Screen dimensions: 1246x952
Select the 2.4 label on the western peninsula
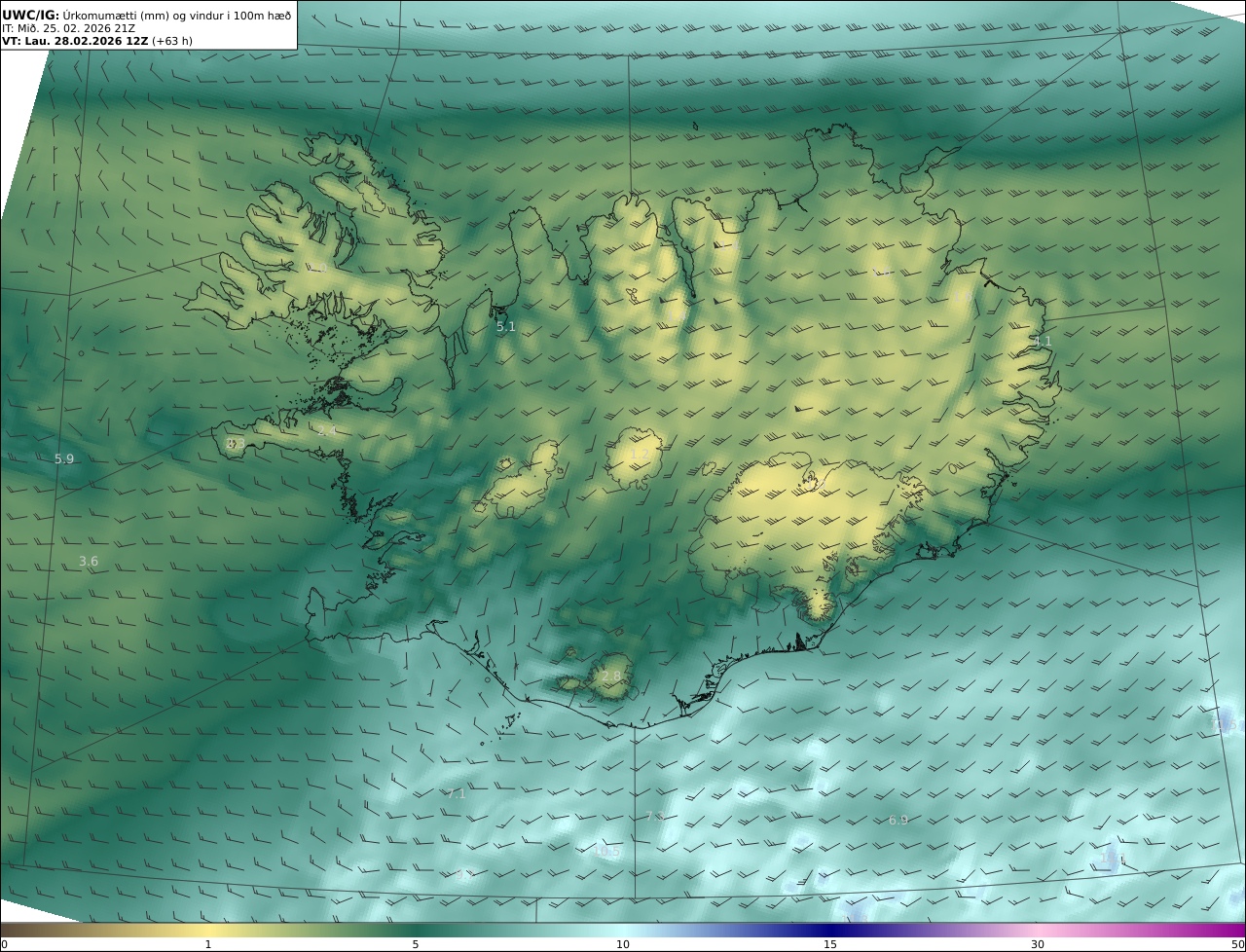click(x=327, y=430)
